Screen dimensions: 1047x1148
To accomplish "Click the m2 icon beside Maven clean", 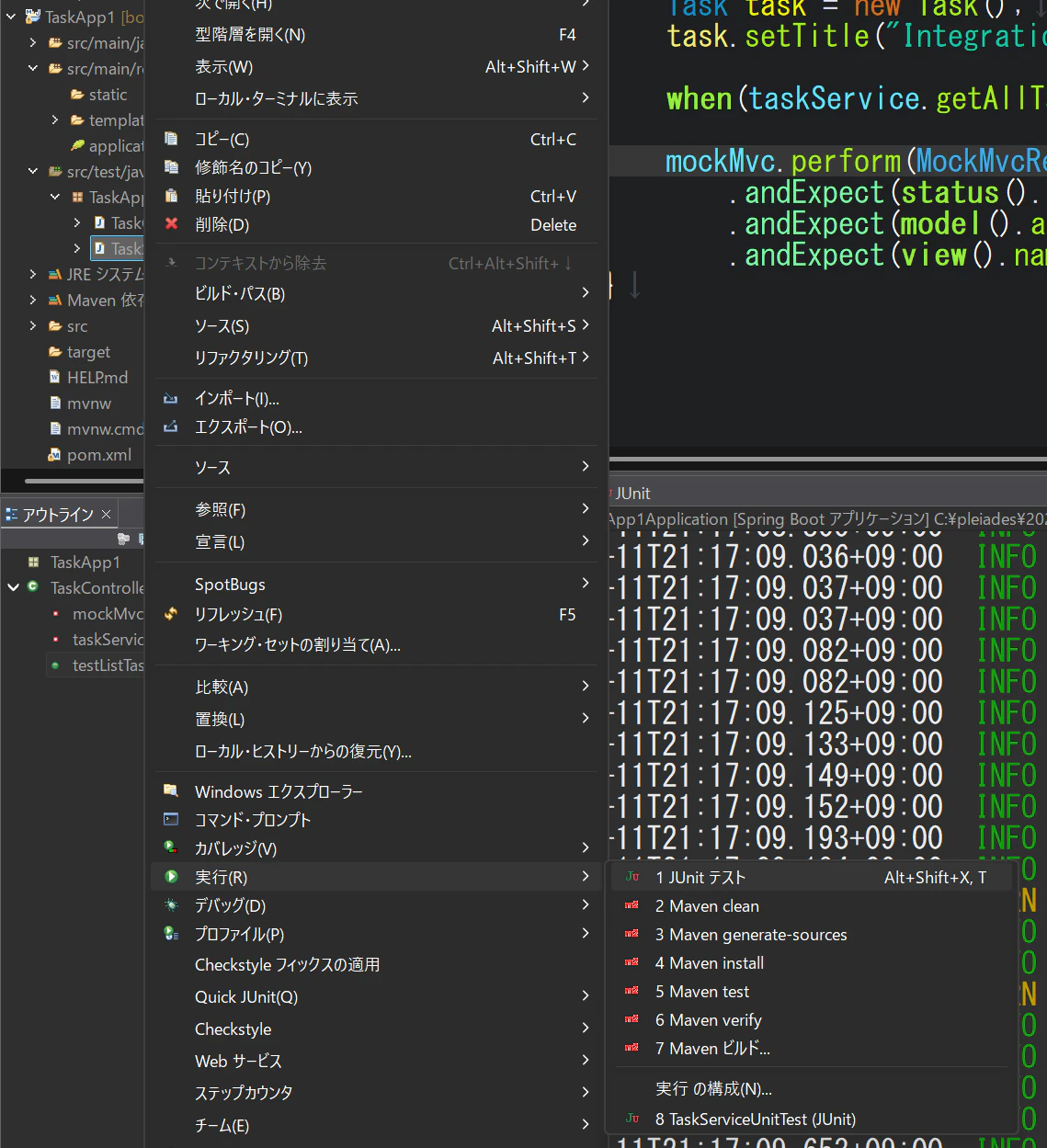I will click(x=632, y=905).
